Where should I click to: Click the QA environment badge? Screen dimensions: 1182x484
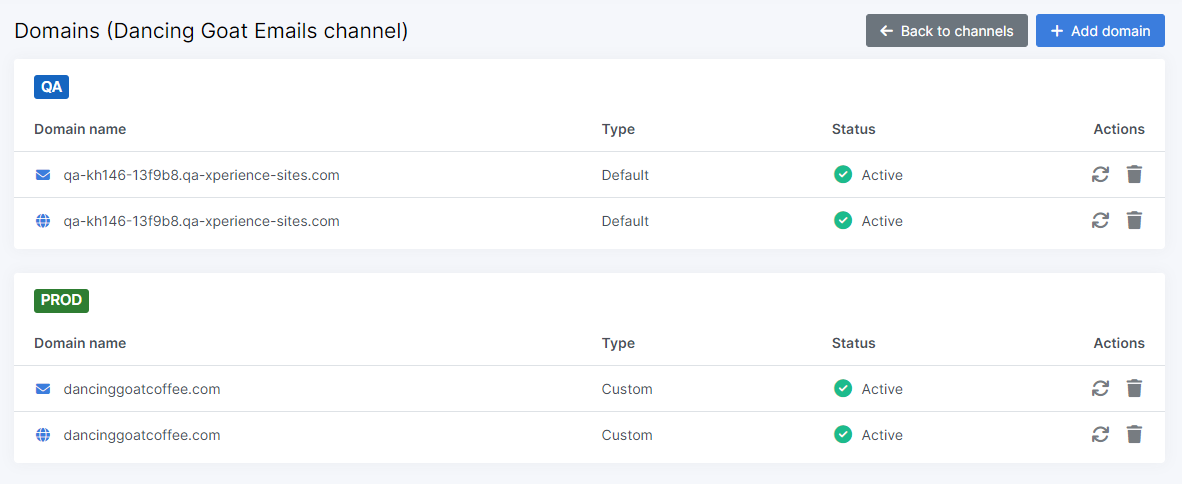[51, 87]
